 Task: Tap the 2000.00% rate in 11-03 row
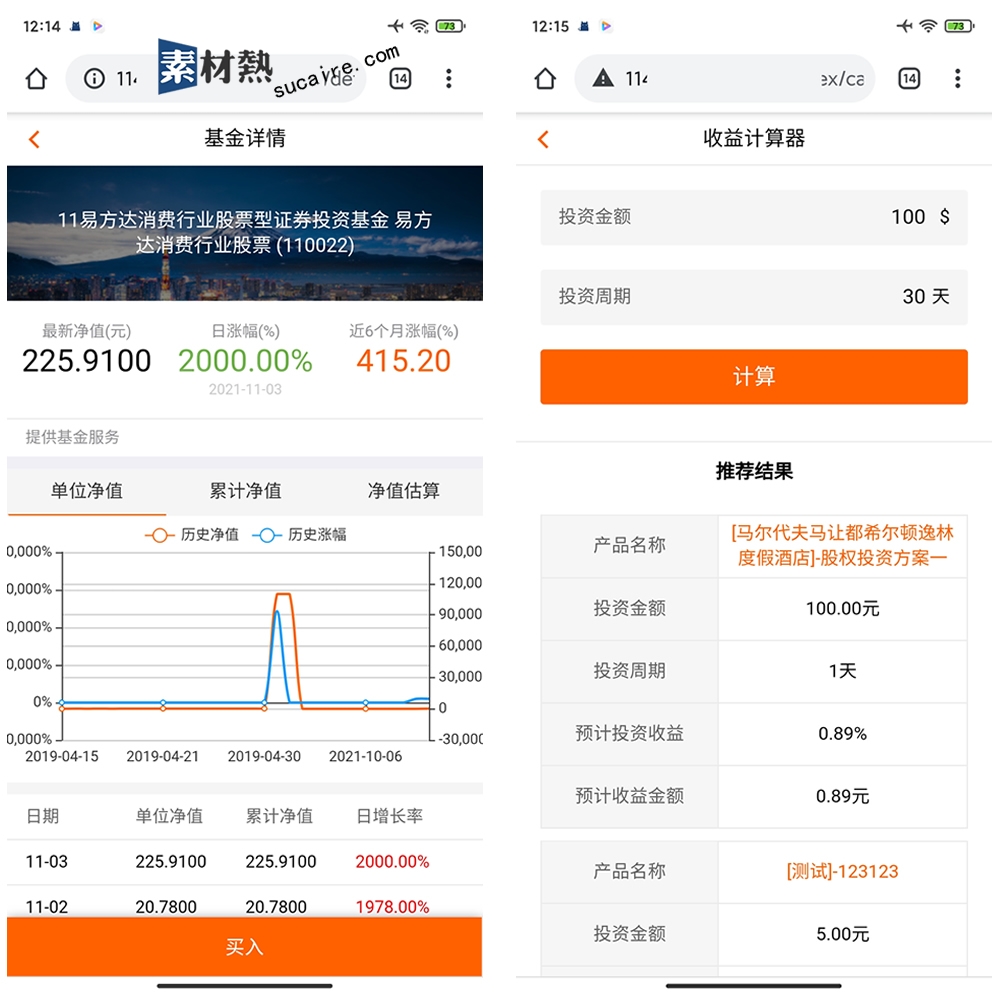click(x=392, y=862)
